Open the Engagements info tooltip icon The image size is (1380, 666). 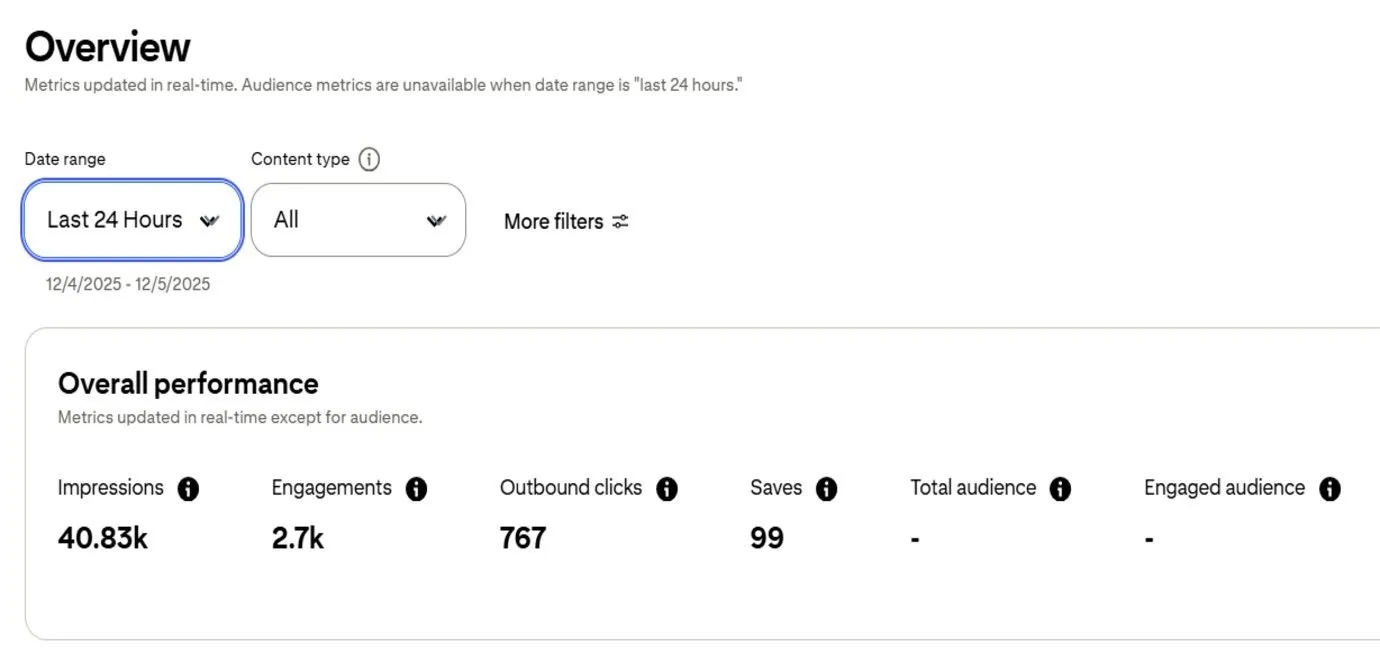coord(416,489)
